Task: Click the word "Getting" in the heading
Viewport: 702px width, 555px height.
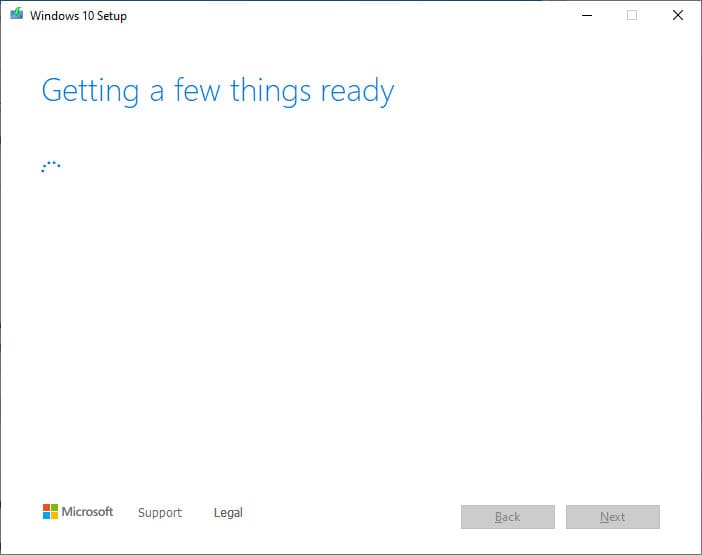Action: (x=90, y=92)
